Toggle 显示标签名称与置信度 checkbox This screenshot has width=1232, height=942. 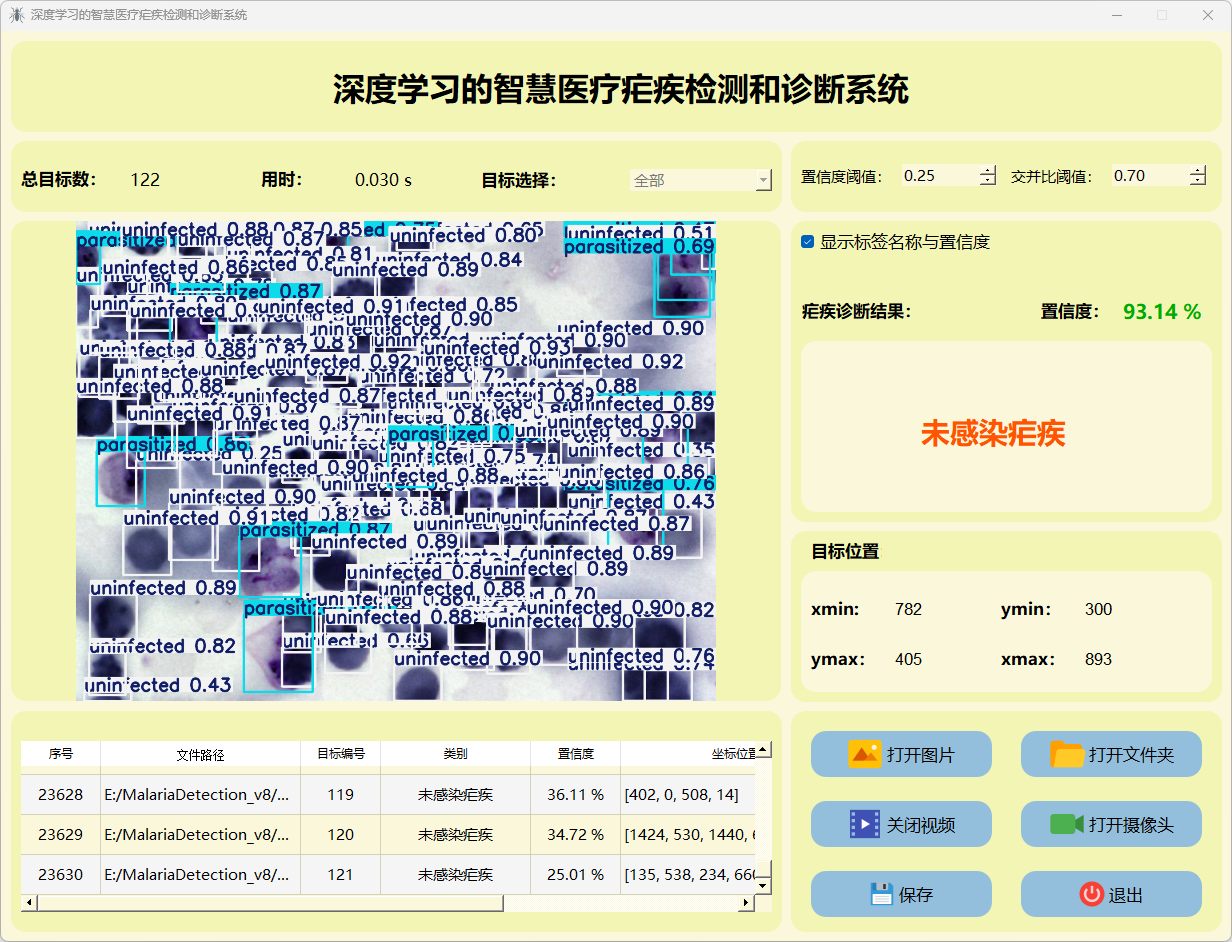808,242
